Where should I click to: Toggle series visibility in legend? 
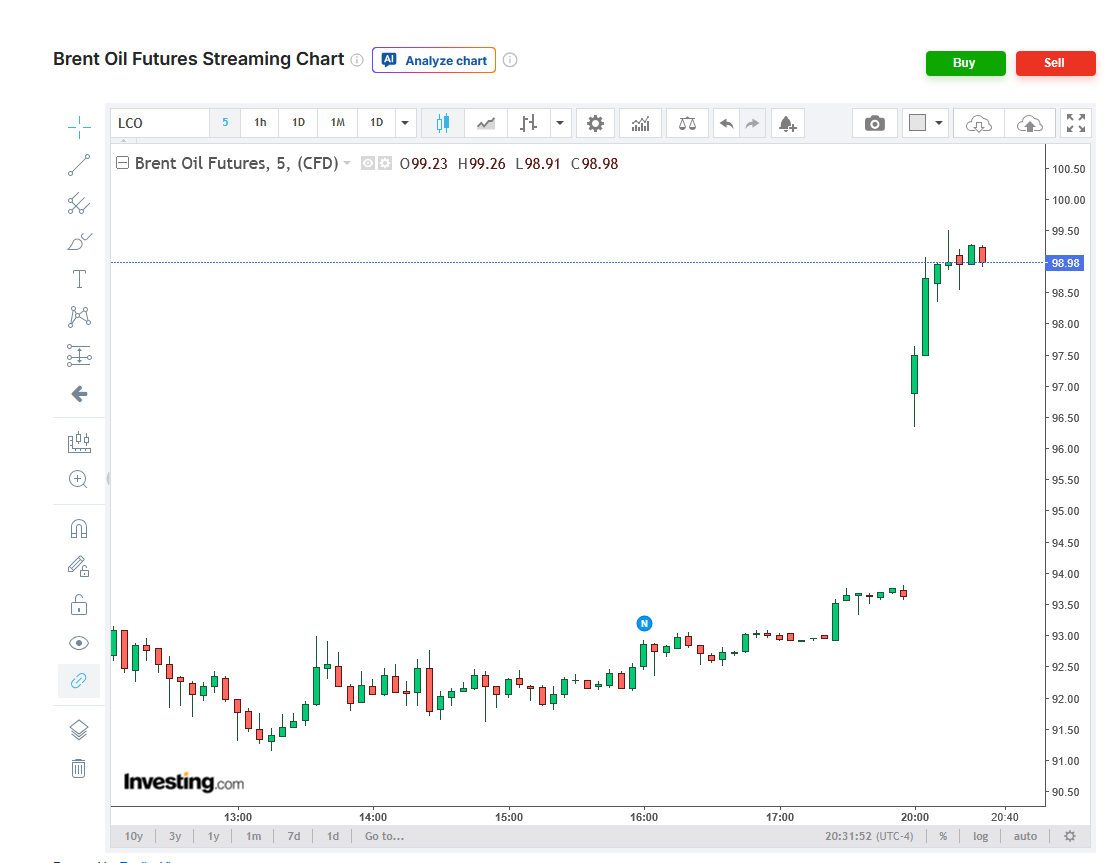pos(367,163)
